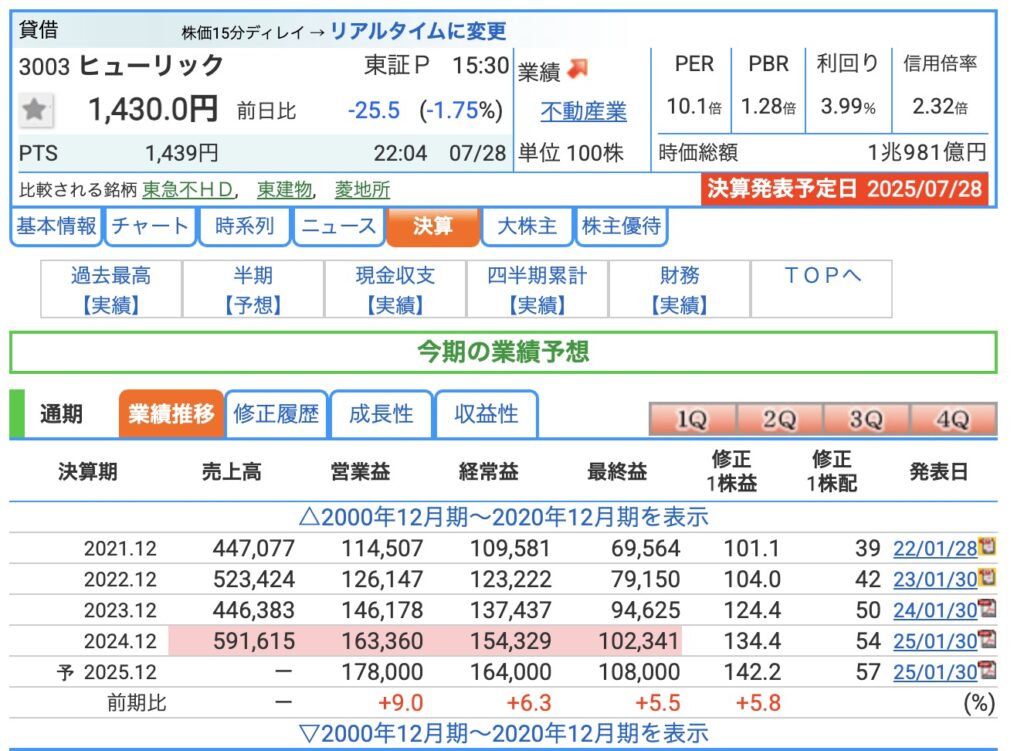1024x751 pixels.
Task: Click the 1Q quarter button
Action: click(692, 419)
